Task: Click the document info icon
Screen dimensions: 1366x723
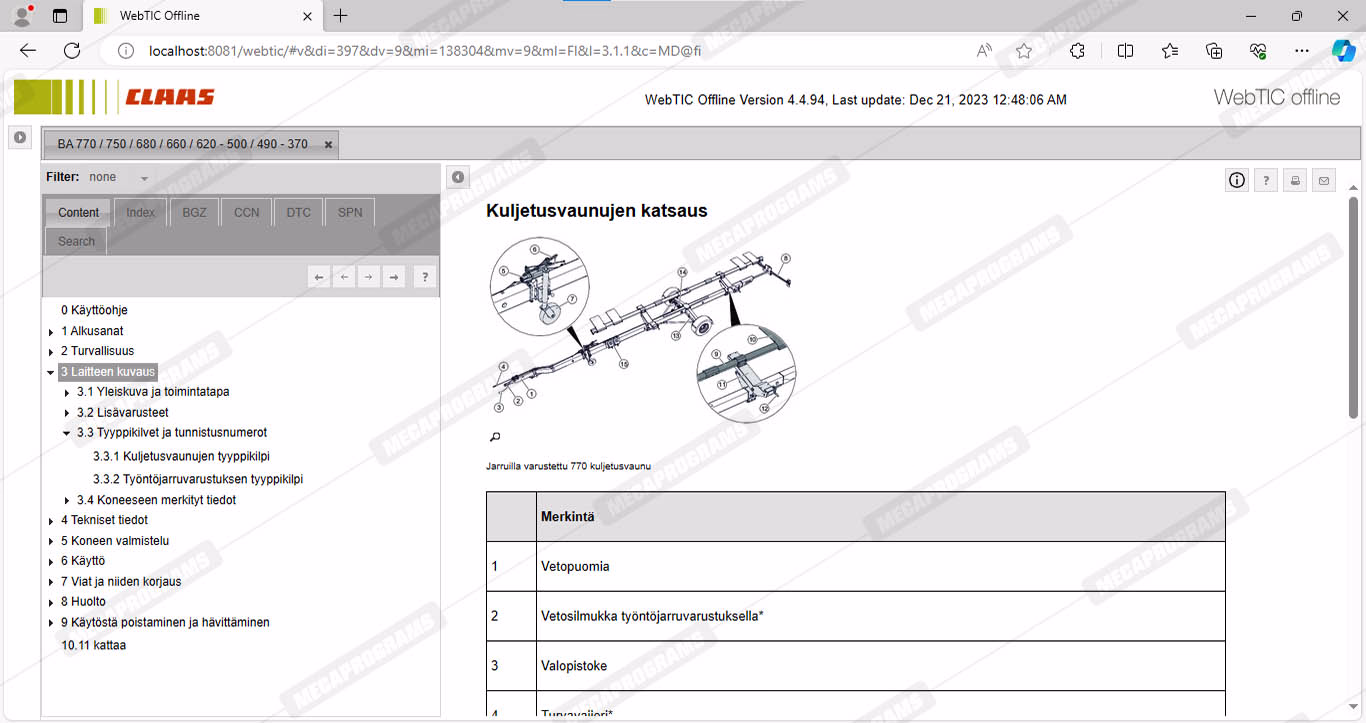Action: [1237, 180]
